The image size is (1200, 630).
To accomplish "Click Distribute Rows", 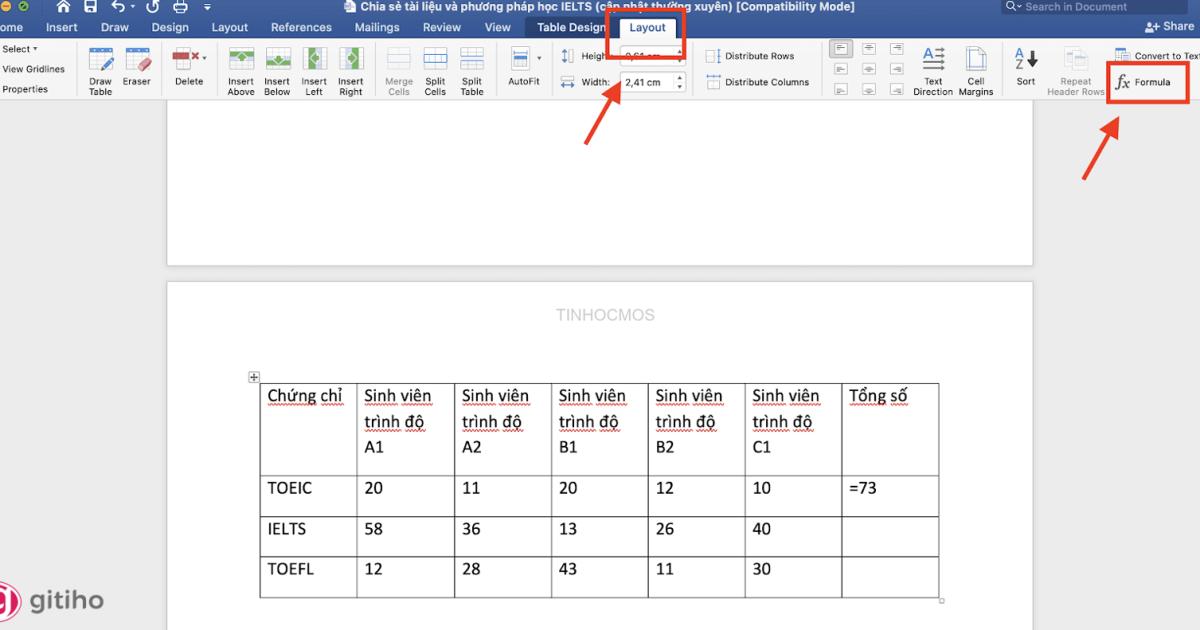I will point(750,56).
